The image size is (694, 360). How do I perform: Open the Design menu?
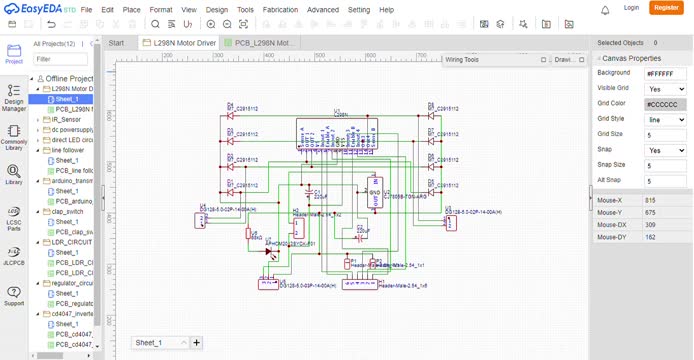pos(217,10)
